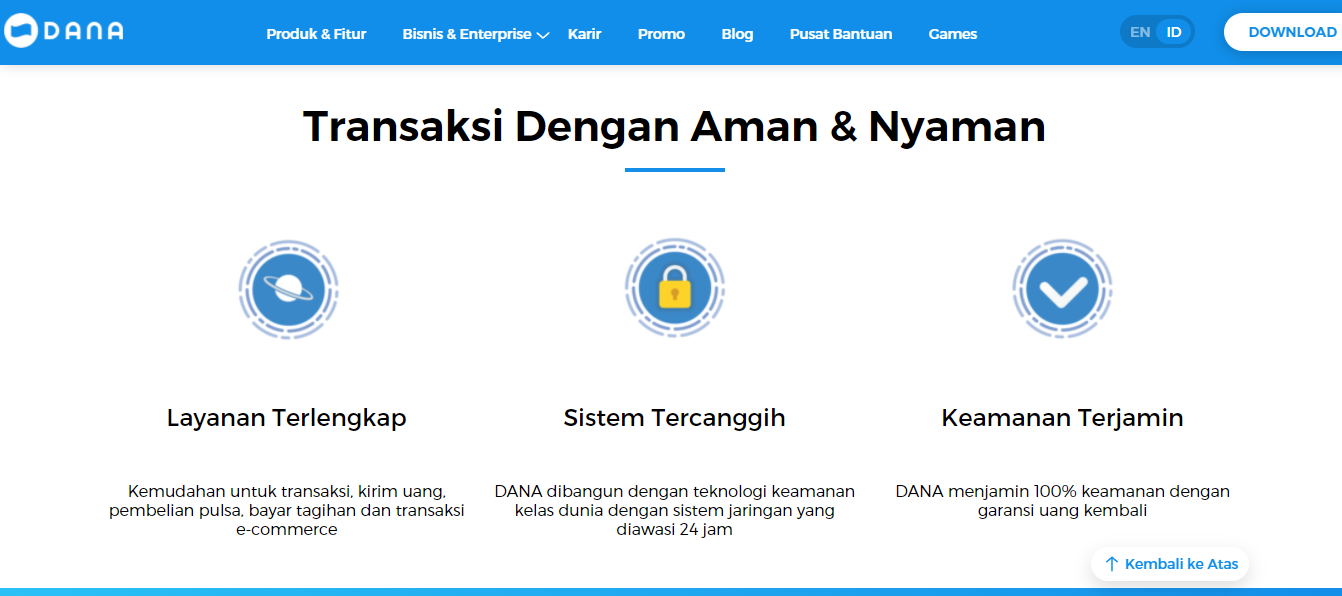
Task: Switch language to ID
Action: pyautogui.click(x=1174, y=32)
